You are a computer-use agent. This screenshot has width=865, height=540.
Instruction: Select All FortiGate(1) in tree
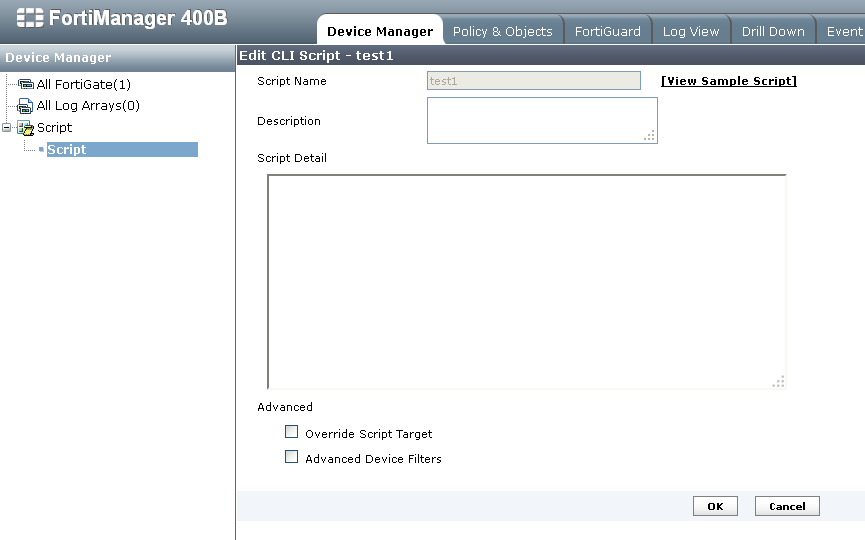(83, 84)
